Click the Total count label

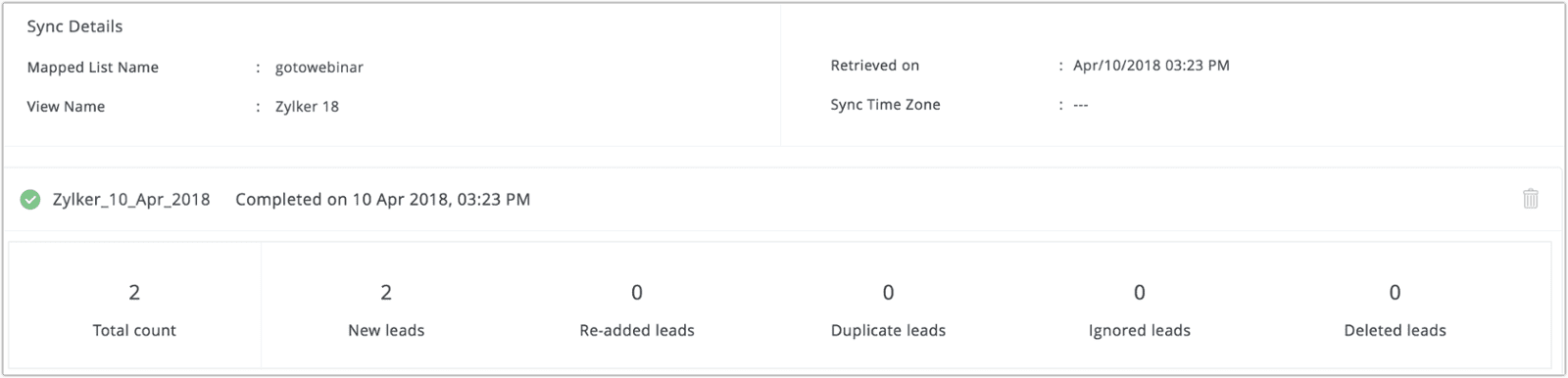click(x=134, y=331)
